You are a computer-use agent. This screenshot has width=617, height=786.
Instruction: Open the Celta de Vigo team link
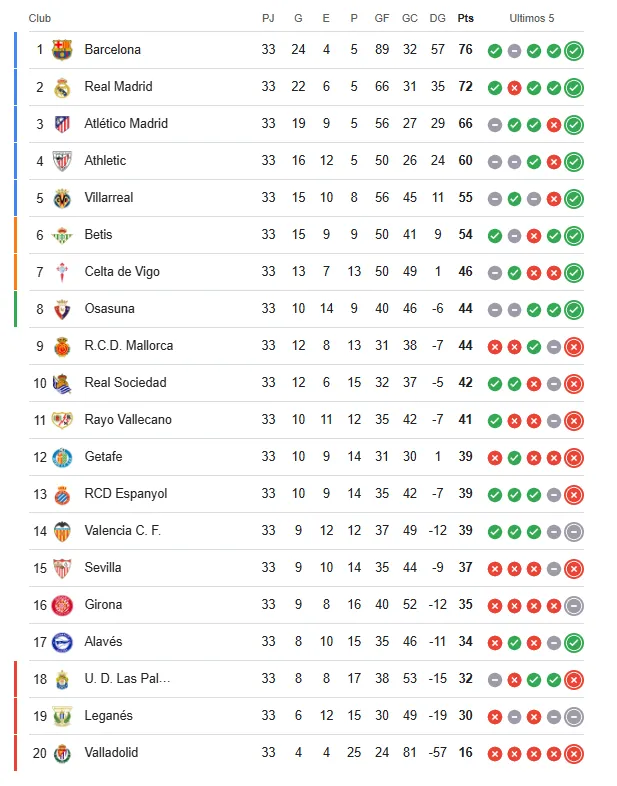(x=122, y=272)
